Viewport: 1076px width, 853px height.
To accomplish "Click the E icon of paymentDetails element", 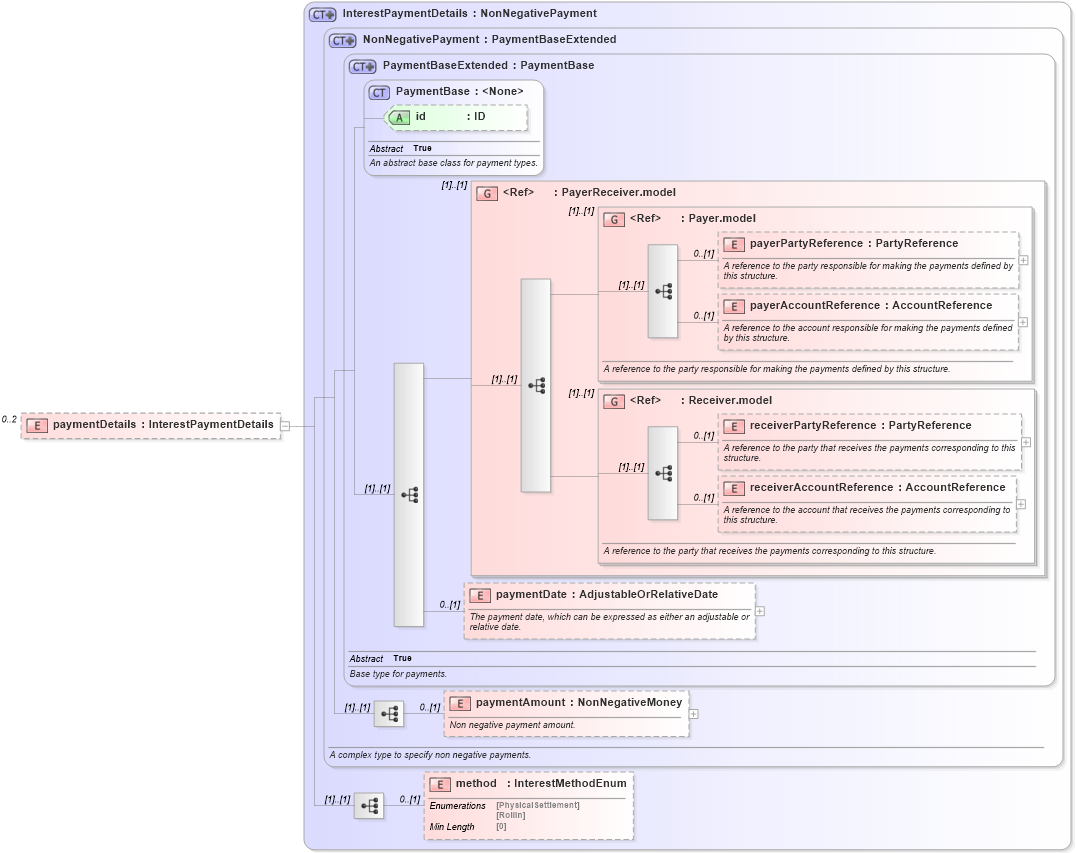I will tap(36, 425).
